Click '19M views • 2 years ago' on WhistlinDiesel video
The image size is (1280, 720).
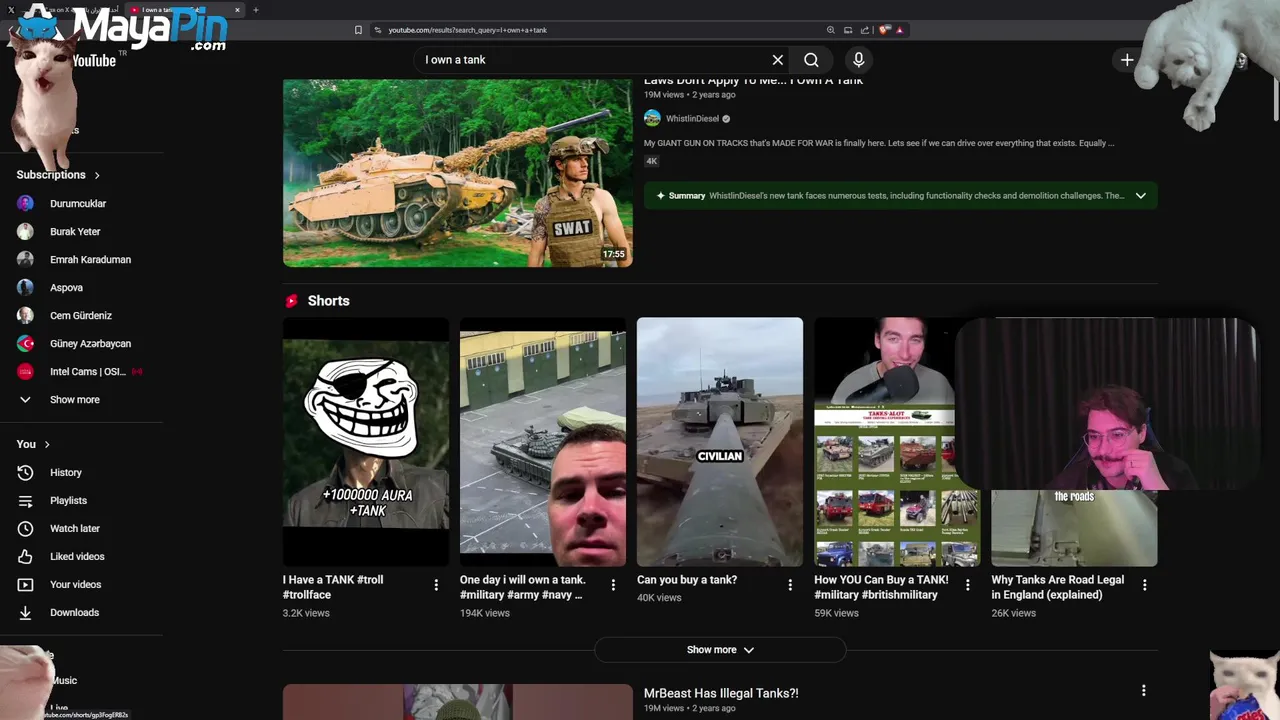click(689, 95)
